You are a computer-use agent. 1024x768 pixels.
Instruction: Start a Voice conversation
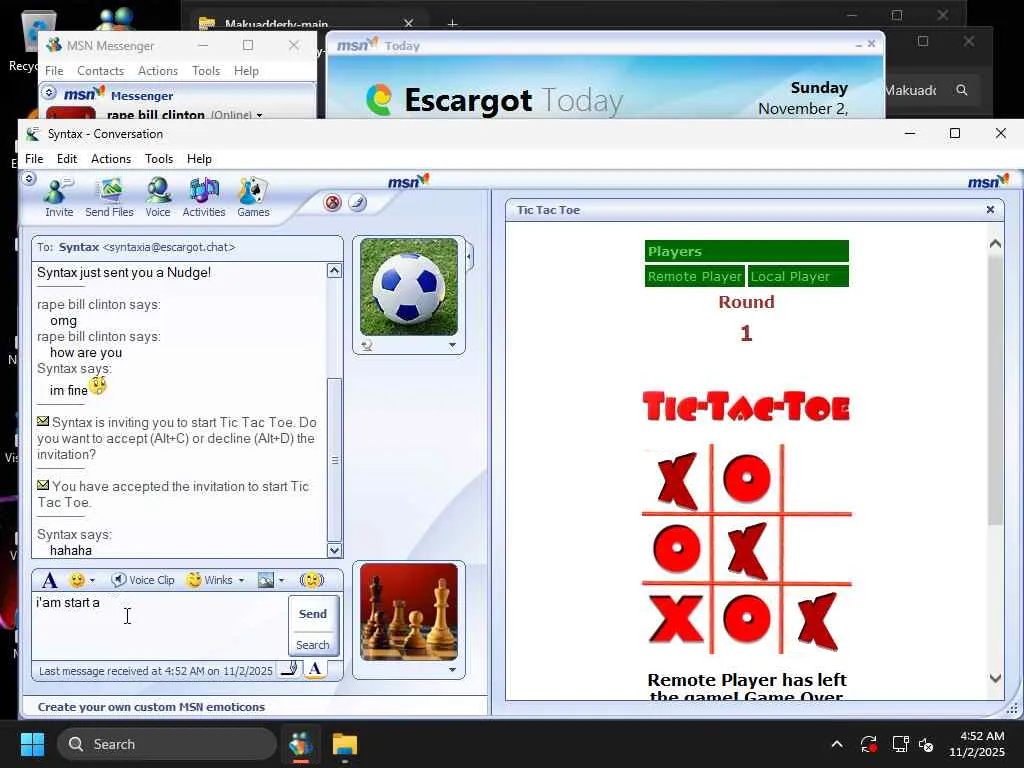pos(157,197)
